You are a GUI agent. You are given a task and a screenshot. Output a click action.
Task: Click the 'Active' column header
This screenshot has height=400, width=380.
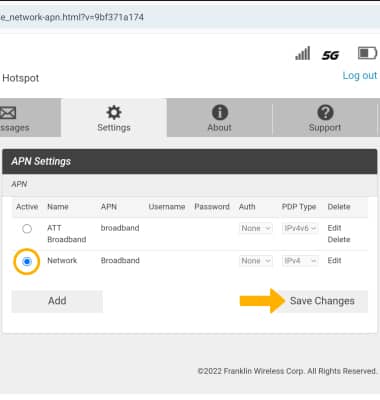pos(27,207)
